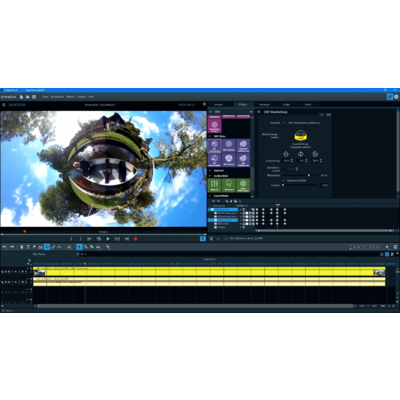Click the open folder icon in toolbar
Image resolution: width=400 pixels, height=400 pixels.
[27, 97]
